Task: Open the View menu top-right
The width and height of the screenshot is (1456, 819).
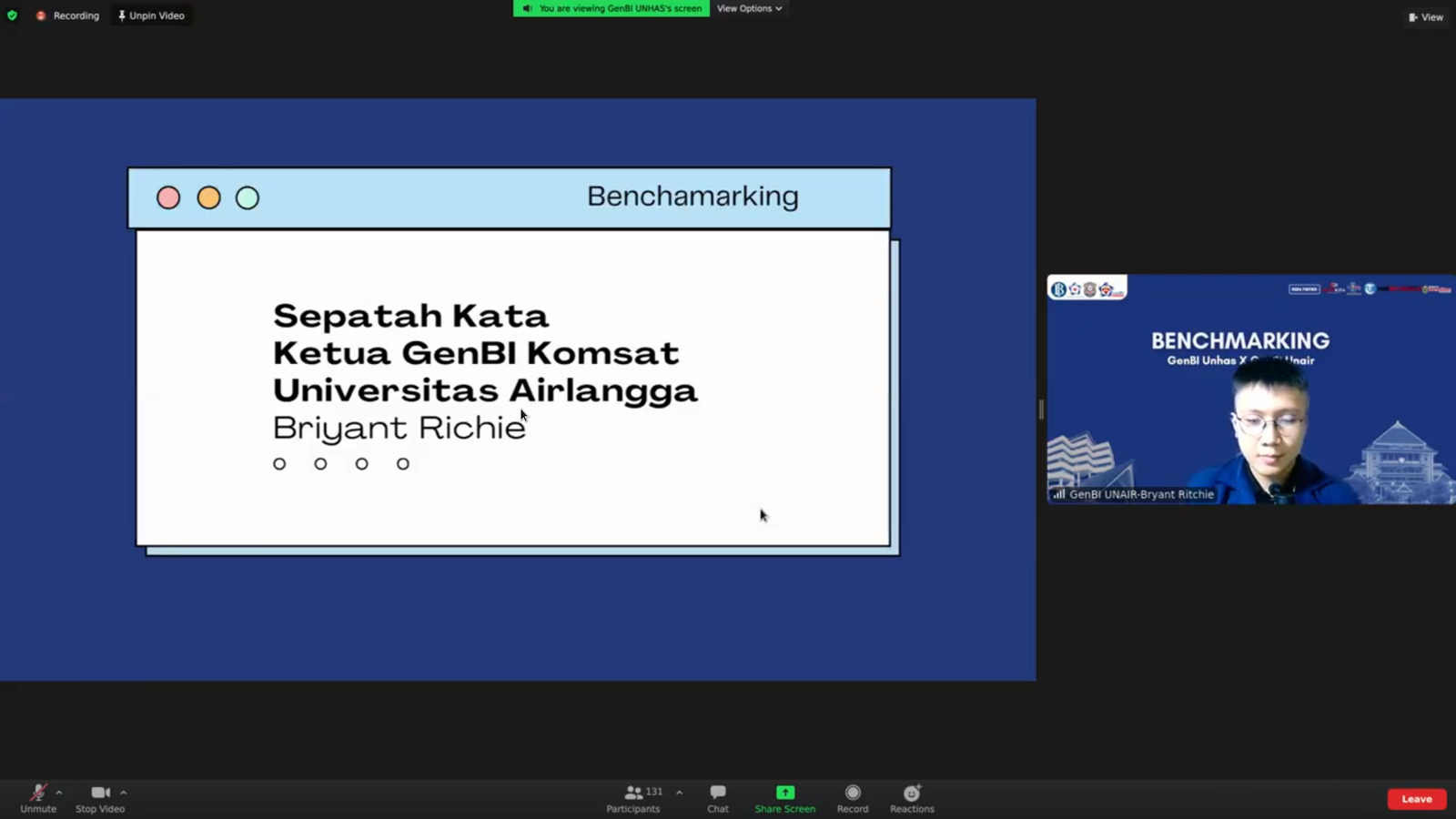Action: [x=1425, y=16]
